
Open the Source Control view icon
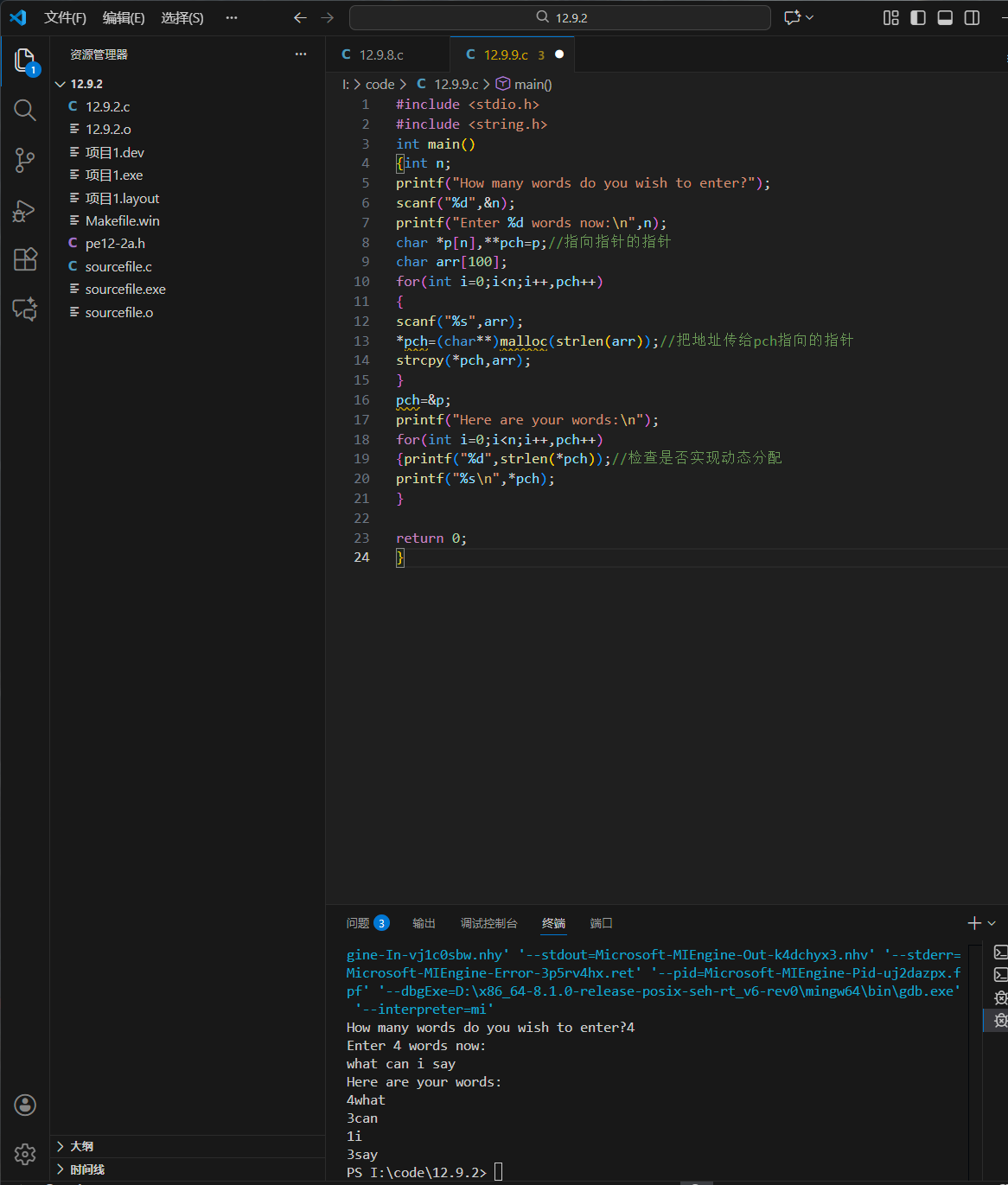(x=25, y=160)
